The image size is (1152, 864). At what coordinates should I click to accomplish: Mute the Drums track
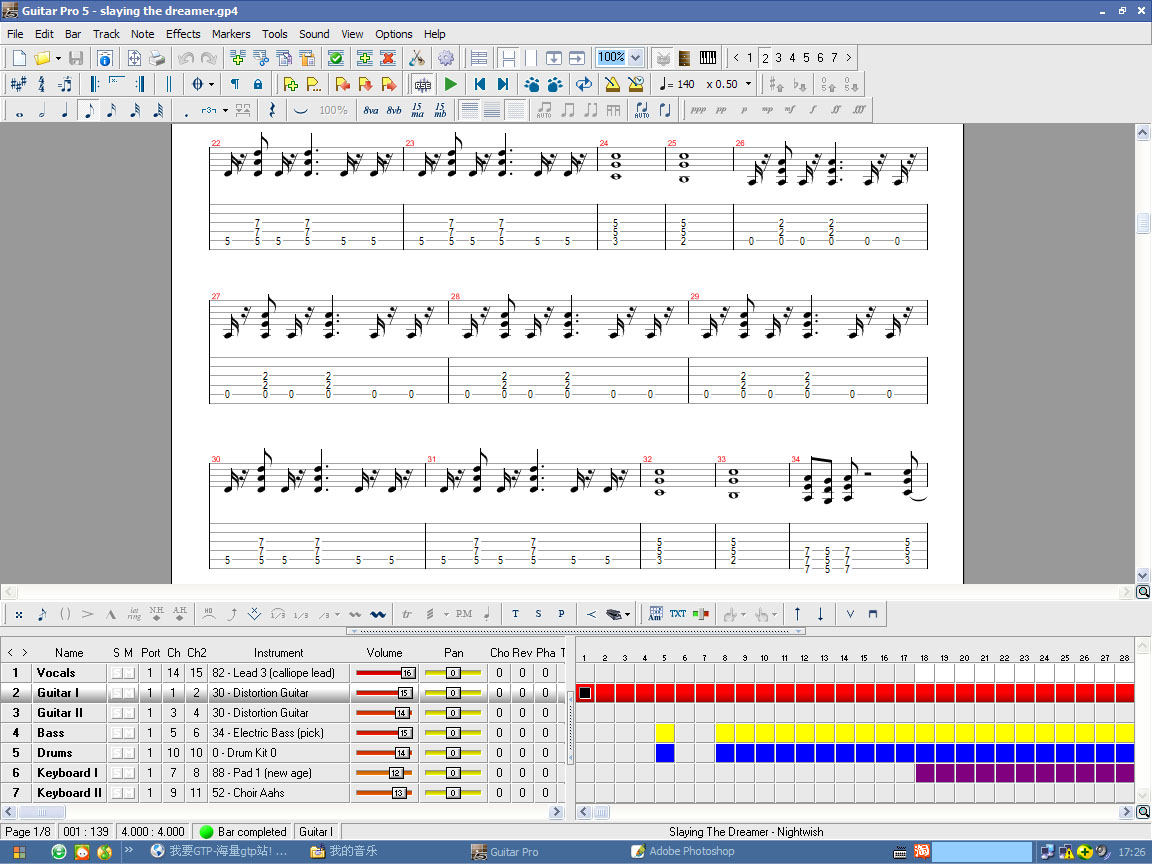click(x=128, y=753)
